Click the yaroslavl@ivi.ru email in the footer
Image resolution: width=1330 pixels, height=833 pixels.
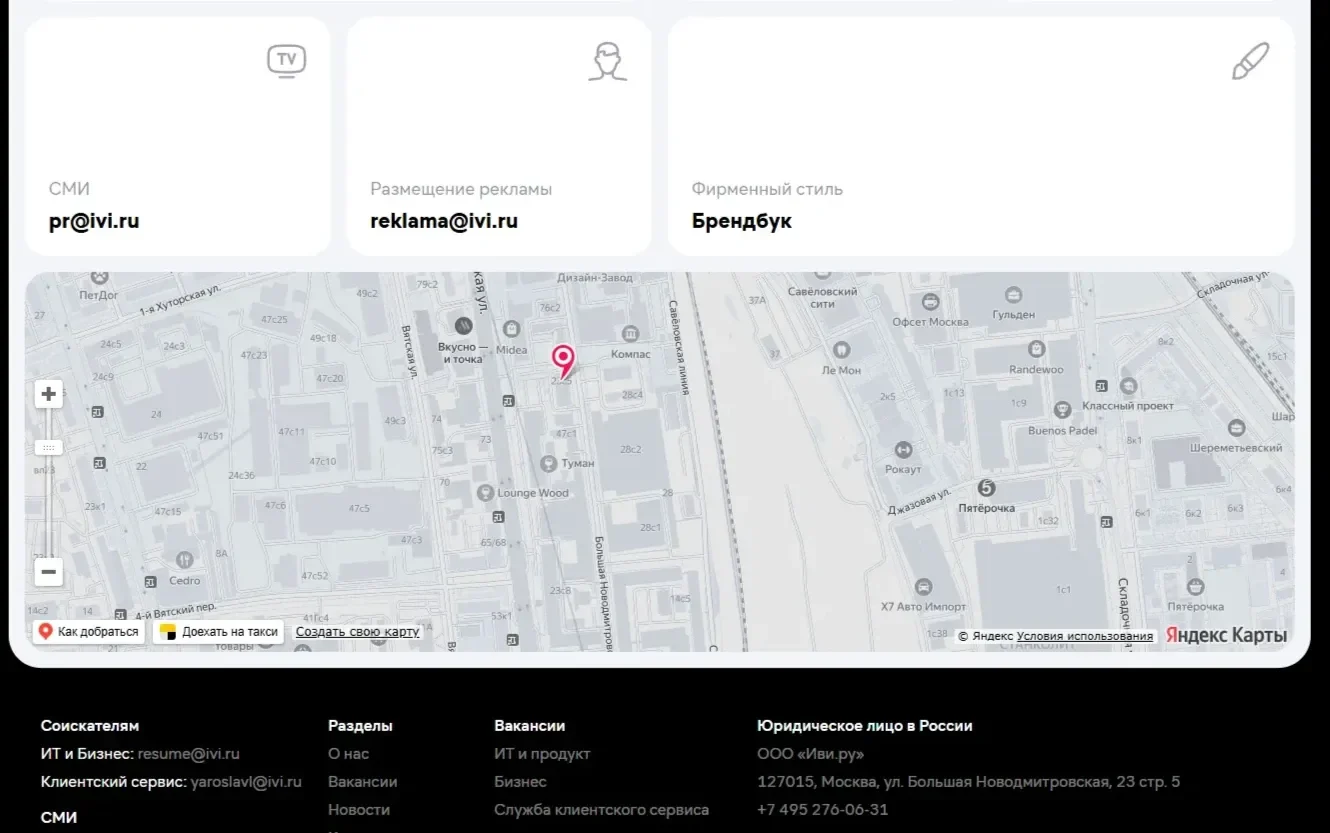coord(246,782)
